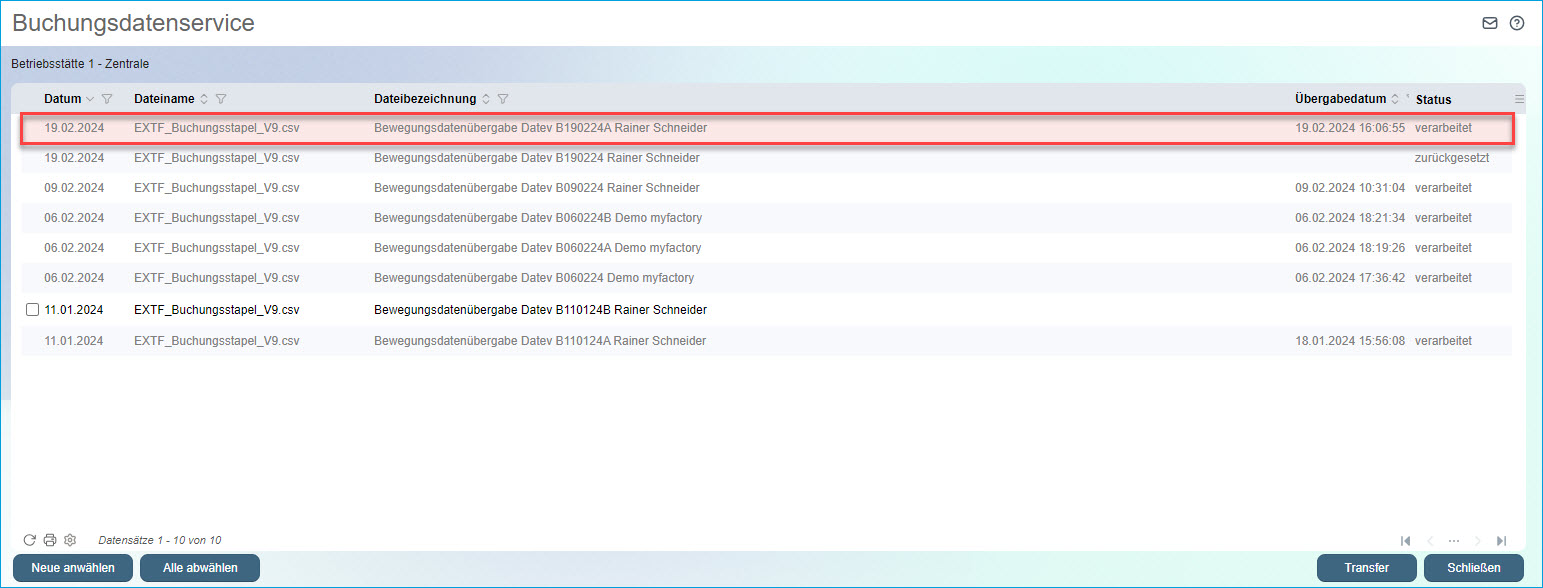
Task: Open the mail envelope icon in header
Action: point(1490,23)
